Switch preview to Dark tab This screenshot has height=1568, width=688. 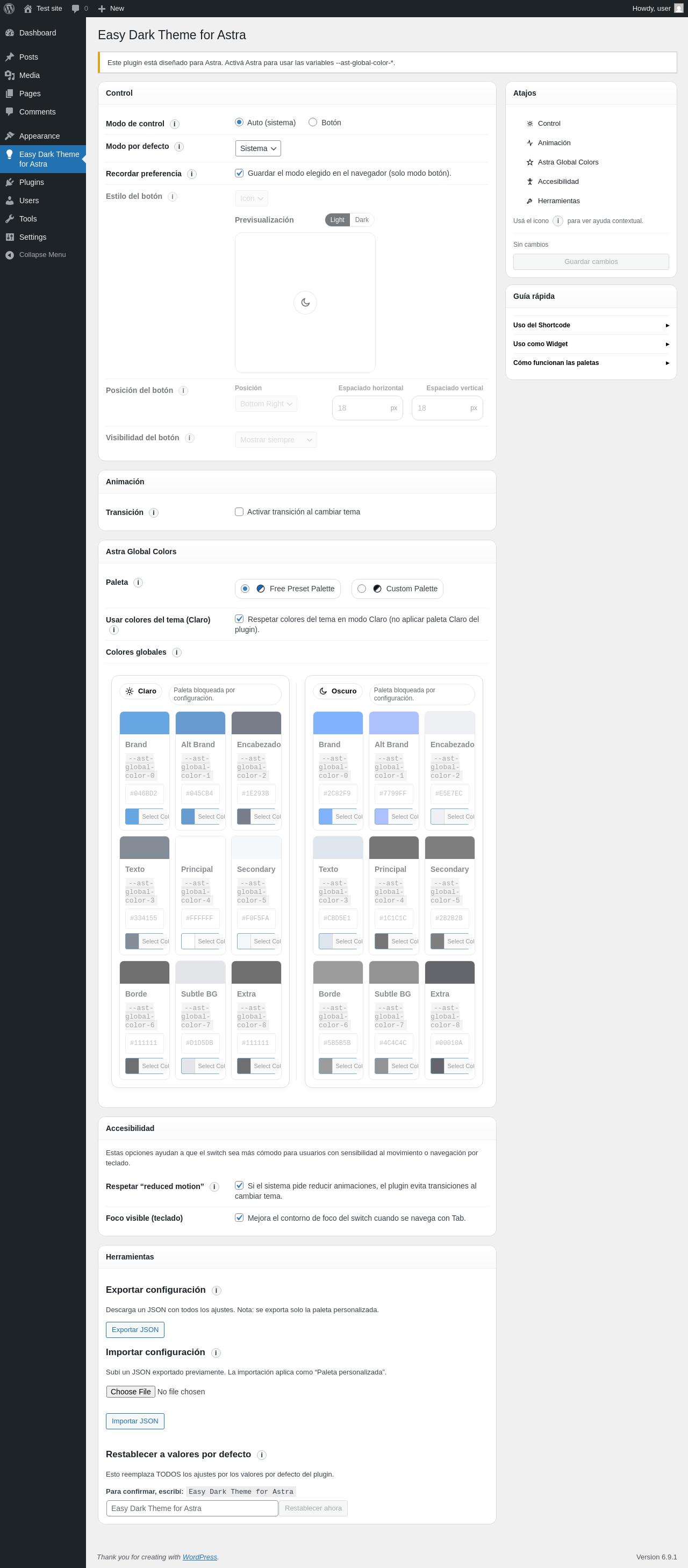[362, 220]
